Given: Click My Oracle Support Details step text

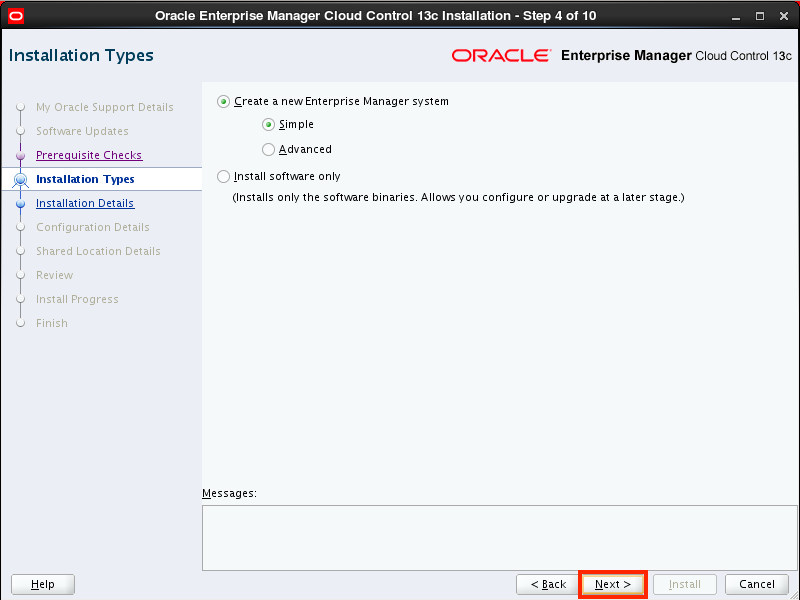Looking at the screenshot, I should tap(105, 107).
